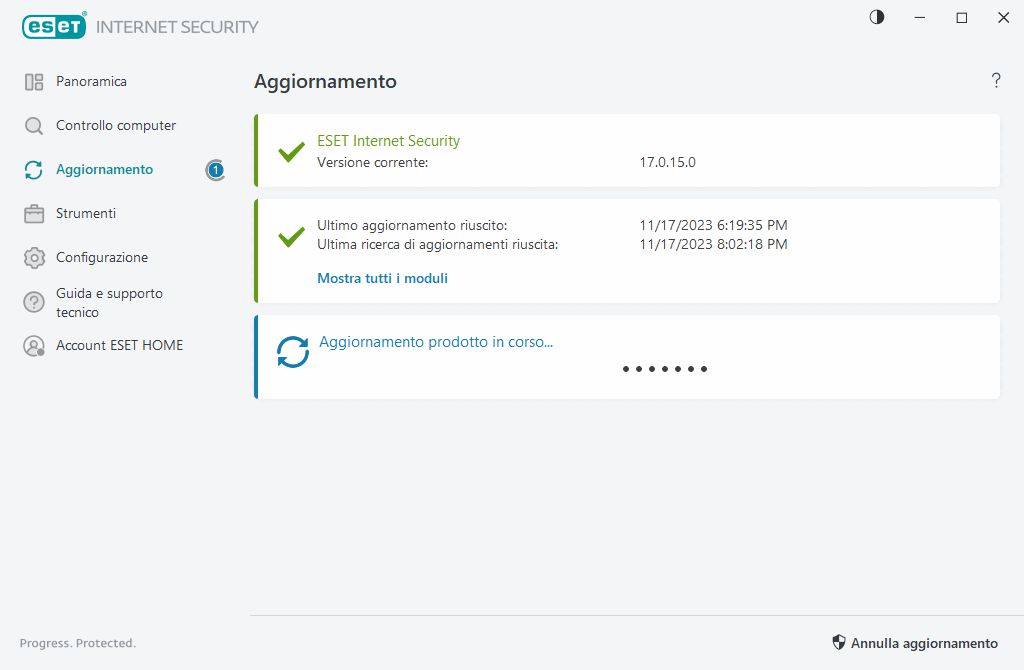
Task: Click the Guida e supporto question icon
Action: 34,302
